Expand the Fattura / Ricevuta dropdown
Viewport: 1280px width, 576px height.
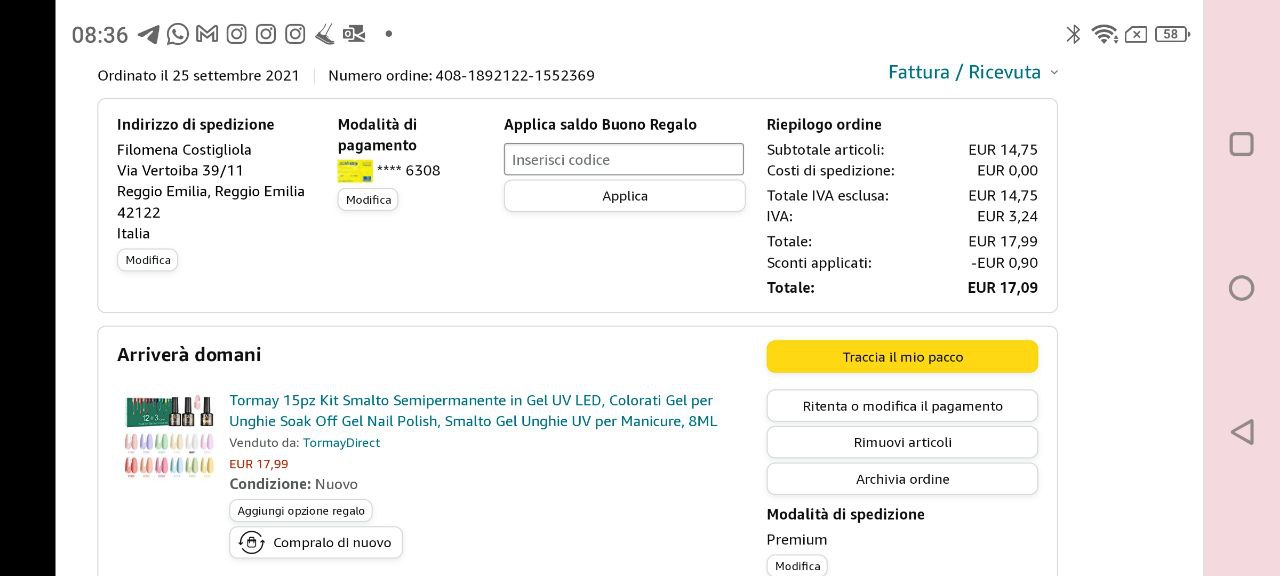[x=972, y=72]
